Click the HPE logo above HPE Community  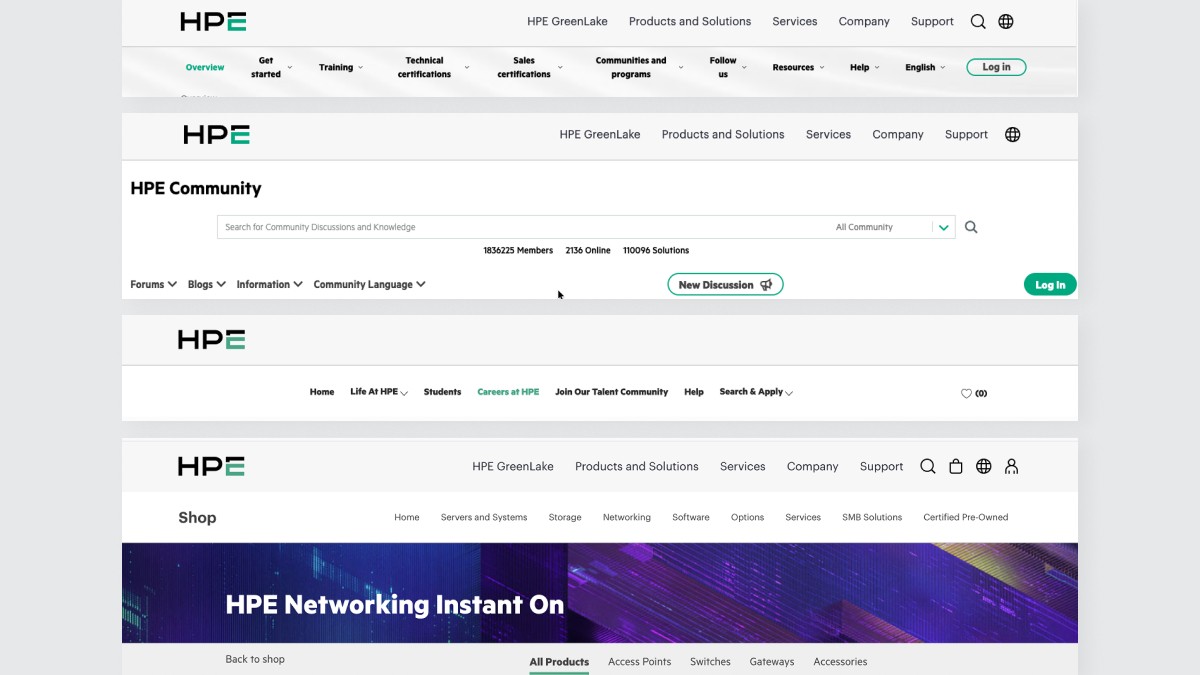pos(216,134)
